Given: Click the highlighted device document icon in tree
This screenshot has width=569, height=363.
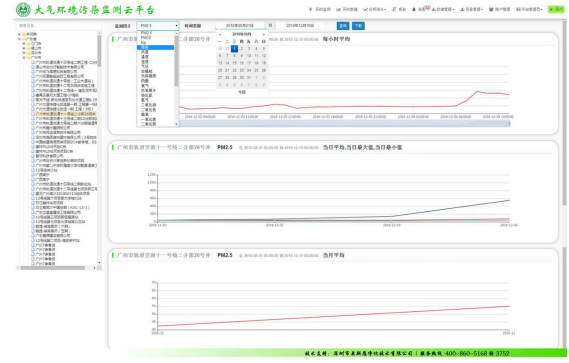Looking at the screenshot, I should click(33, 114).
